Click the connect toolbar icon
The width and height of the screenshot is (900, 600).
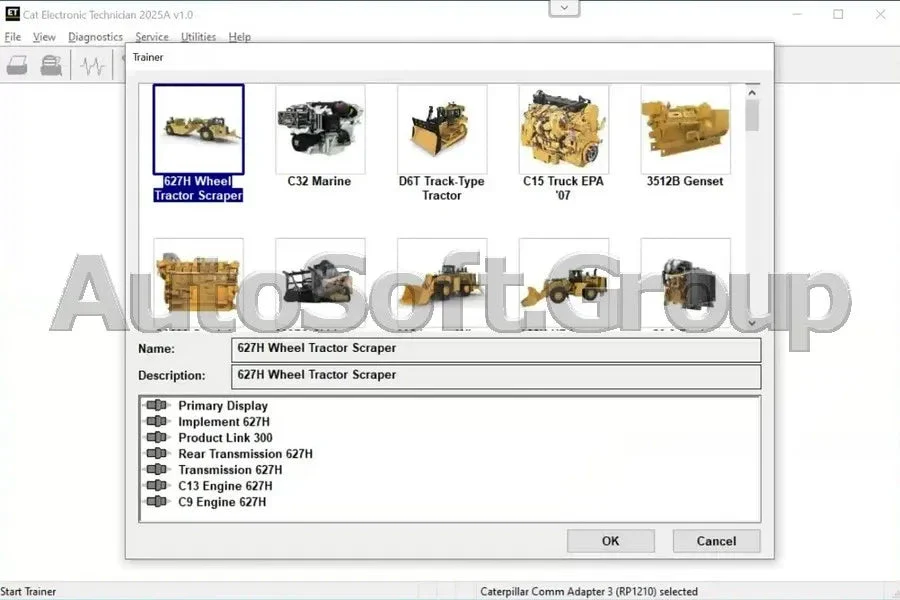(17, 66)
